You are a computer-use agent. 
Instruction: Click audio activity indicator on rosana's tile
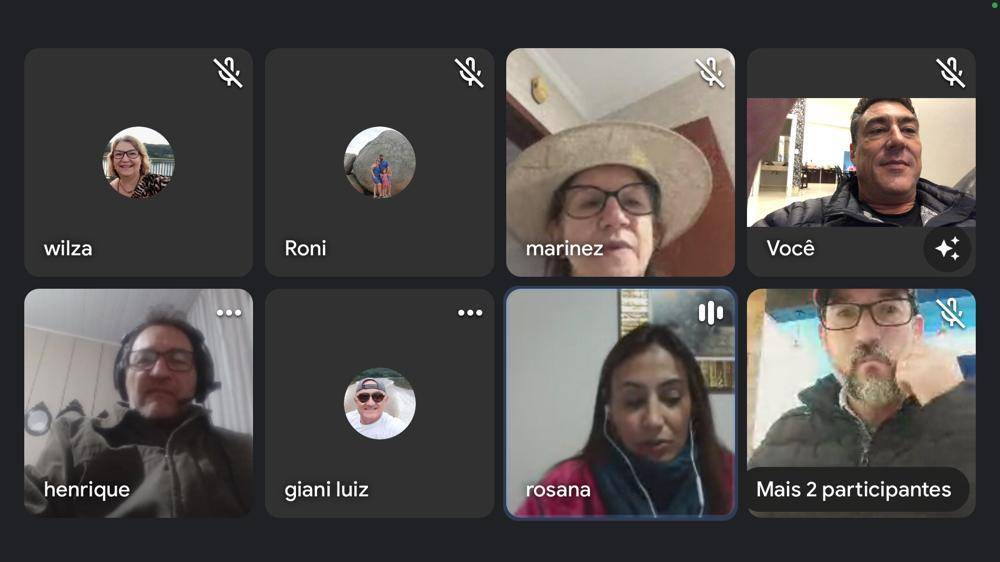coord(710,313)
